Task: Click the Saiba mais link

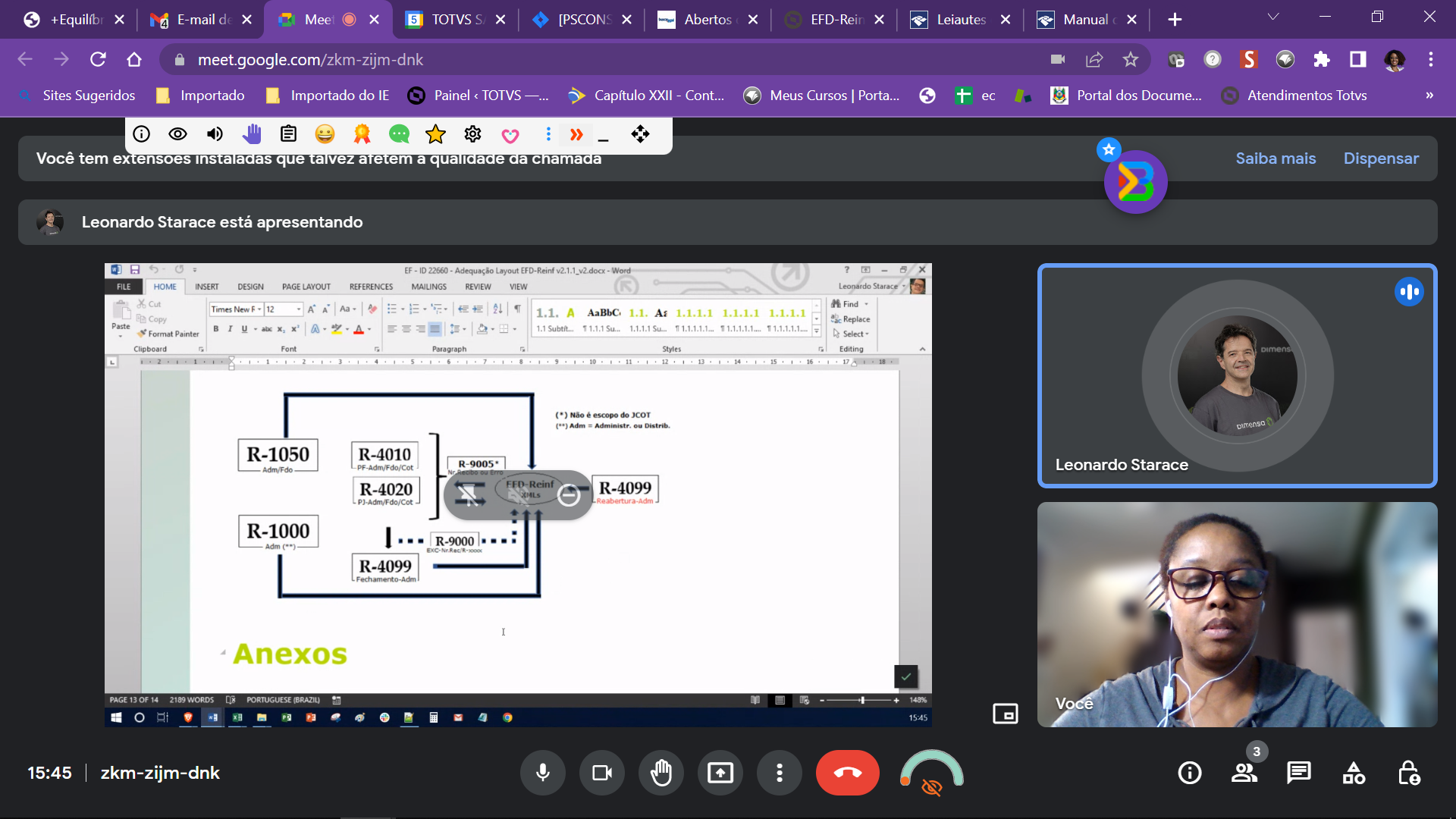Action: pyautogui.click(x=1276, y=158)
